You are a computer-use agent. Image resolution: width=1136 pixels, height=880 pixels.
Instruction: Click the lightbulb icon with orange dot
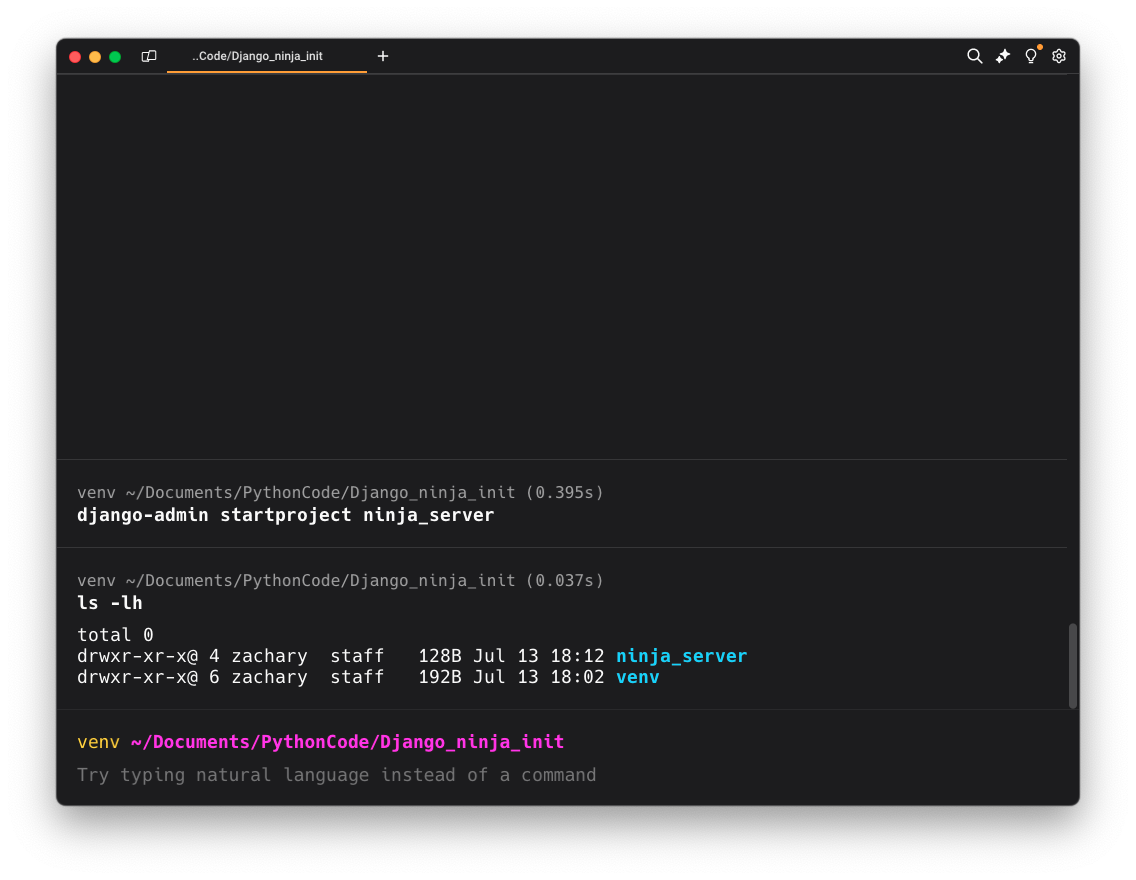coord(1031,56)
